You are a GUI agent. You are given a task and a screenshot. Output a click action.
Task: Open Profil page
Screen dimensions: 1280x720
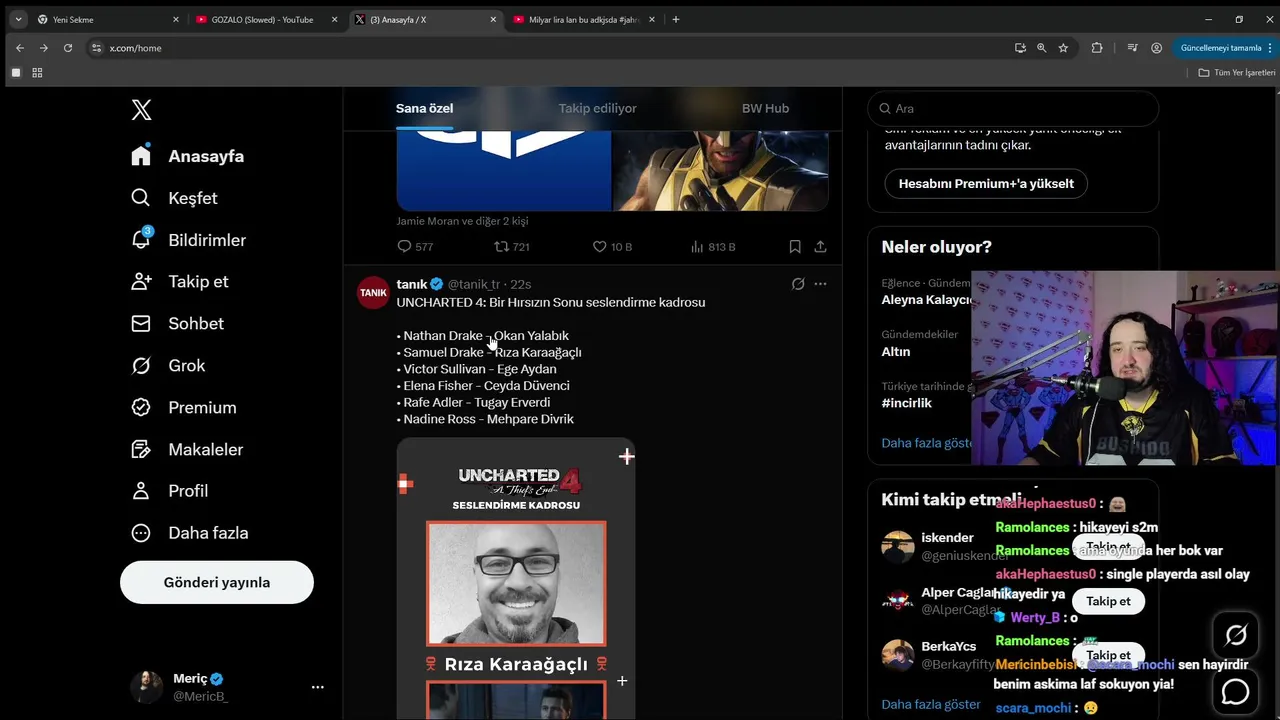click(169, 490)
